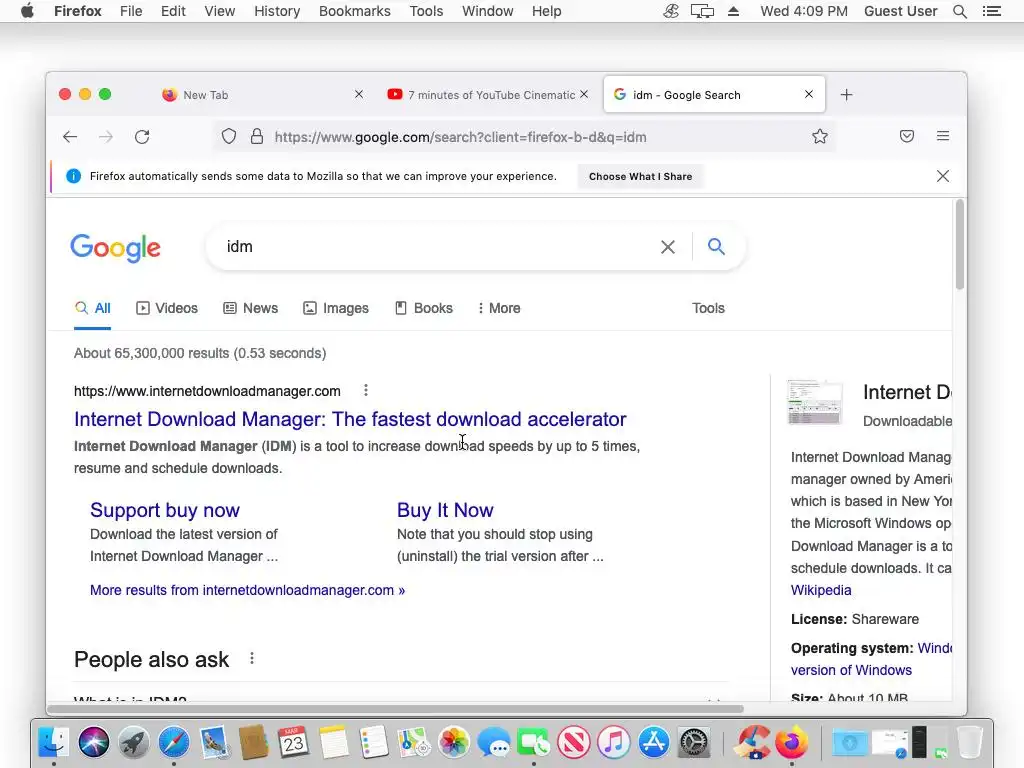Viewport: 1024px width, 768px height.
Task: Switch to the New Tab tab
Action: [x=260, y=95]
